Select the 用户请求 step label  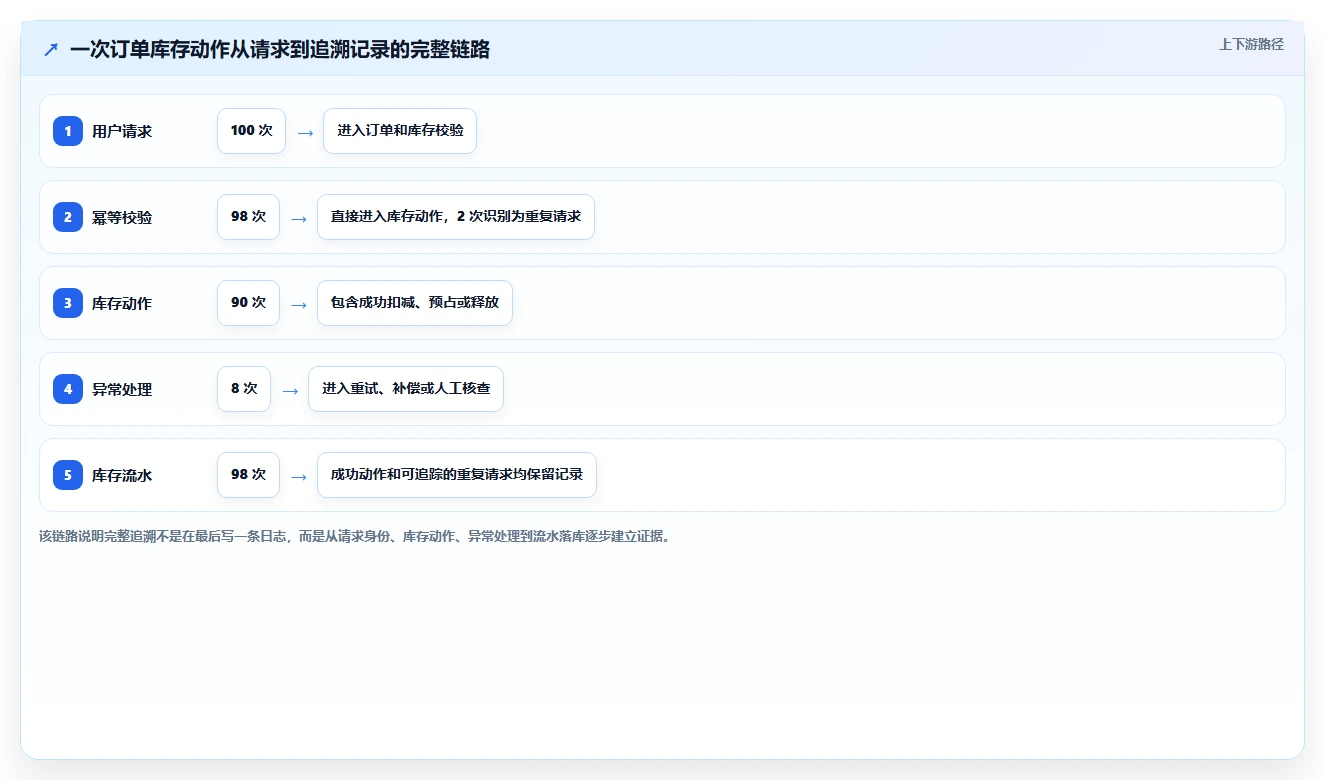(x=122, y=131)
